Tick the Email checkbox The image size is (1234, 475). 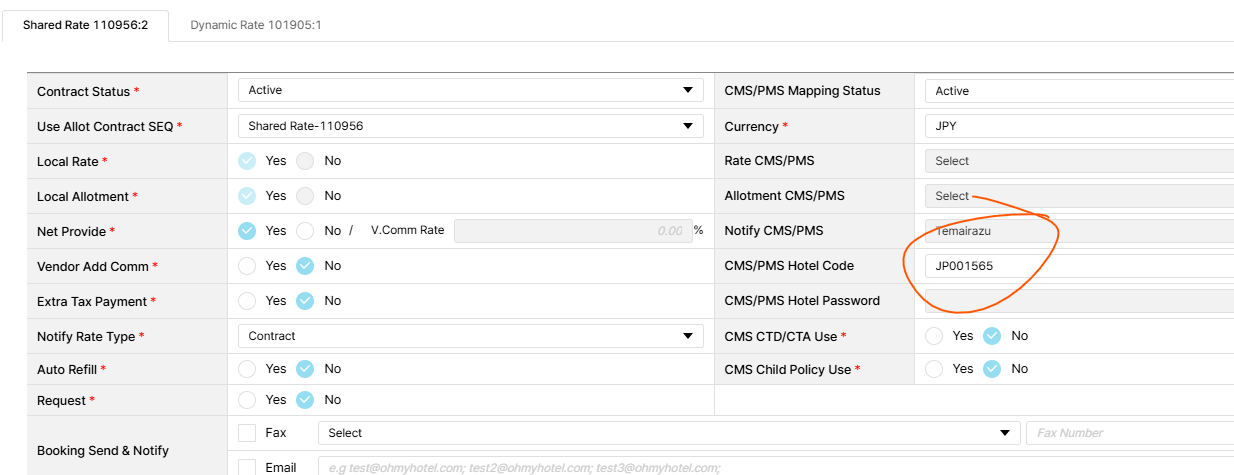[x=247, y=467]
